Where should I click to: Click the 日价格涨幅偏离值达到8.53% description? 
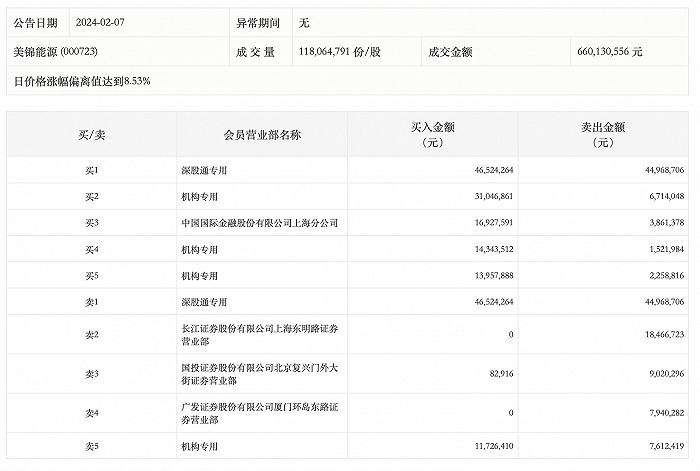83,78
